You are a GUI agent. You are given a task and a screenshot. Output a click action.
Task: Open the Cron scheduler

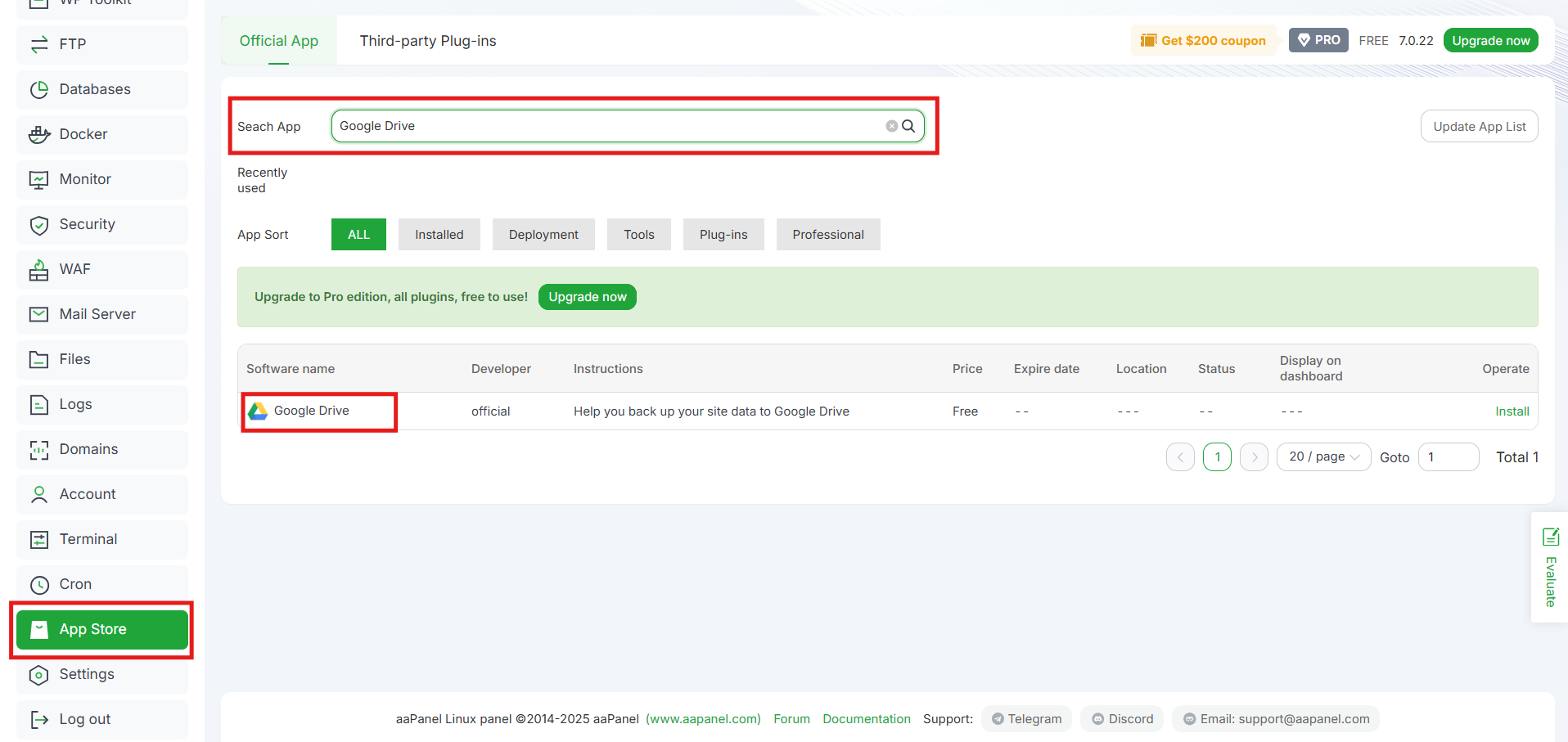click(x=75, y=584)
